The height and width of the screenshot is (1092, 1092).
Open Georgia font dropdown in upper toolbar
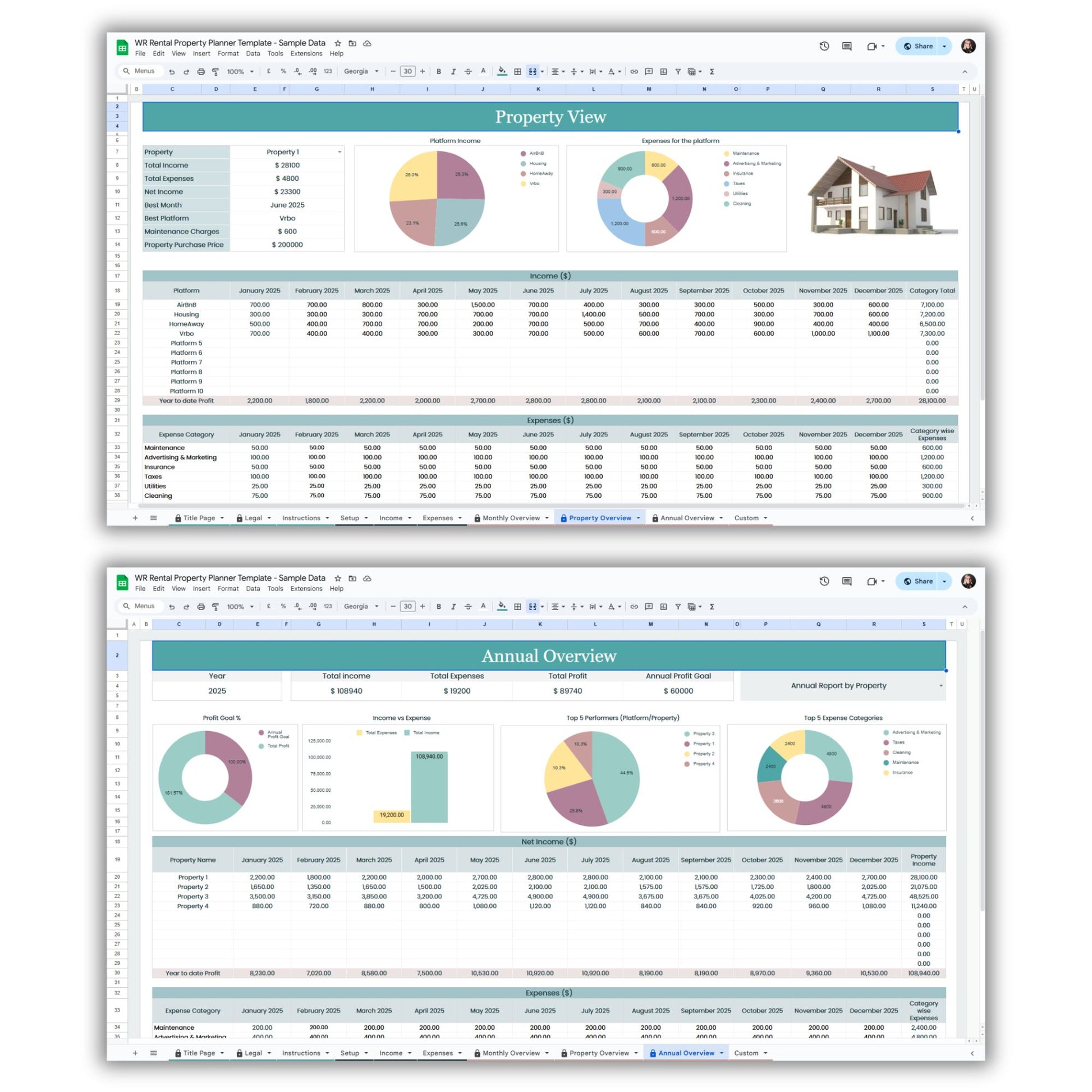pos(362,72)
